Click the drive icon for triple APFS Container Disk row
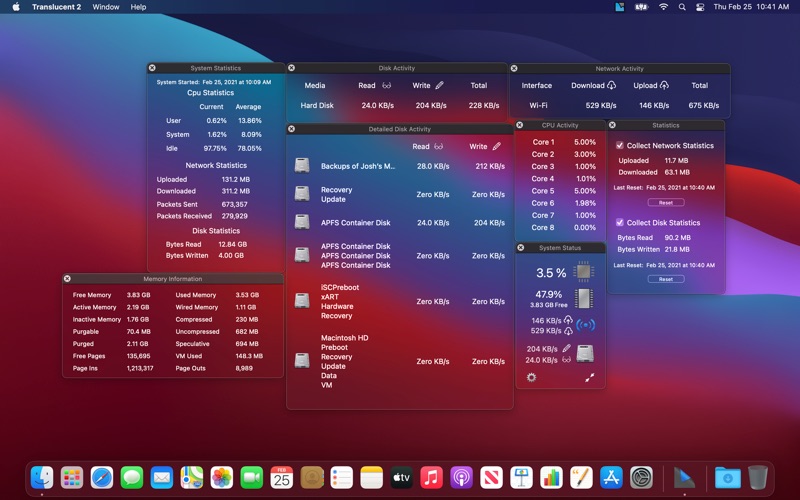This screenshot has width=800, height=500. pyautogui.click(x=302, y=255)
